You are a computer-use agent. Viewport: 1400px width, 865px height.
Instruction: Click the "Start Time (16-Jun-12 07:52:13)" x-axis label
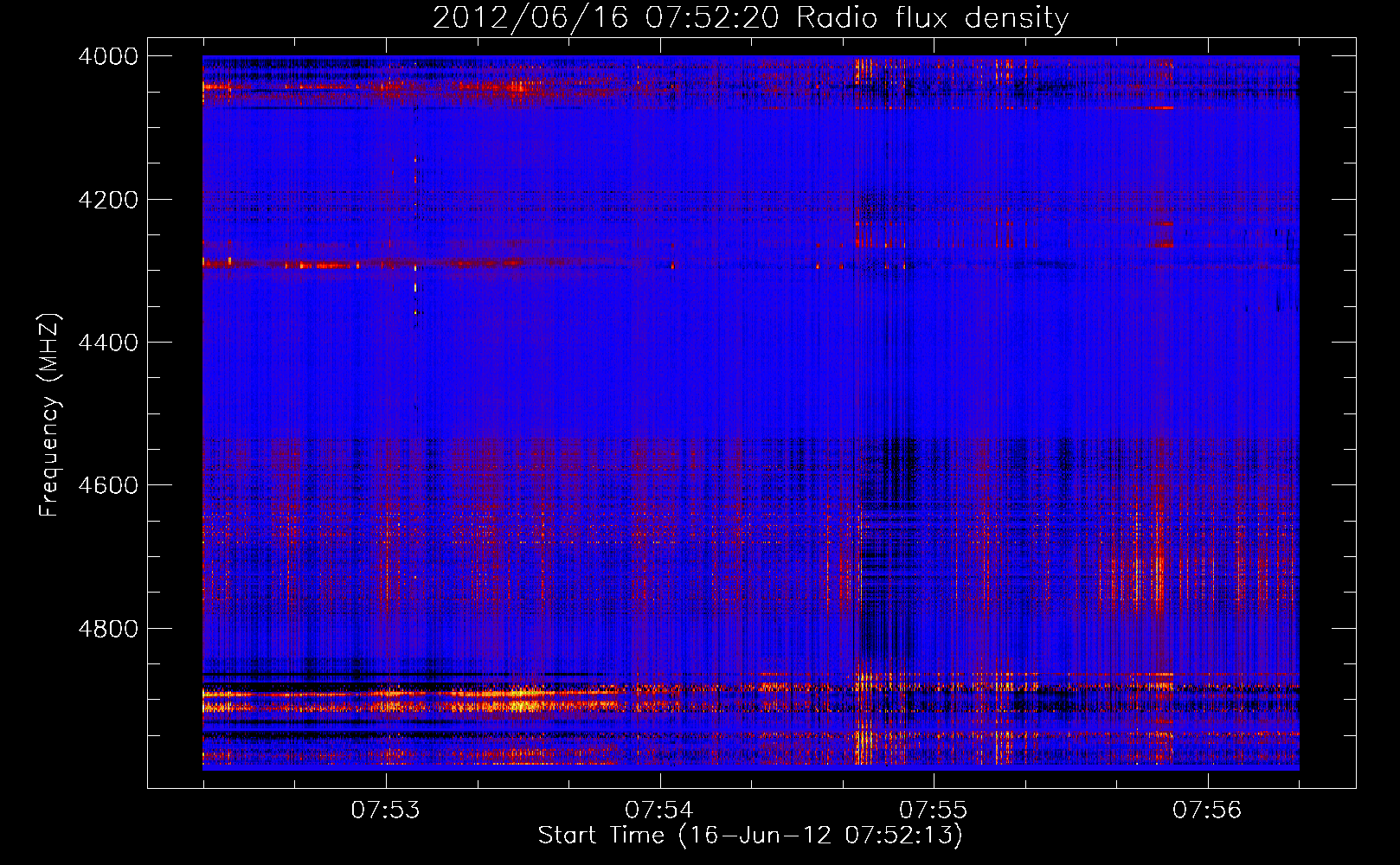click(x=750, y=836)
